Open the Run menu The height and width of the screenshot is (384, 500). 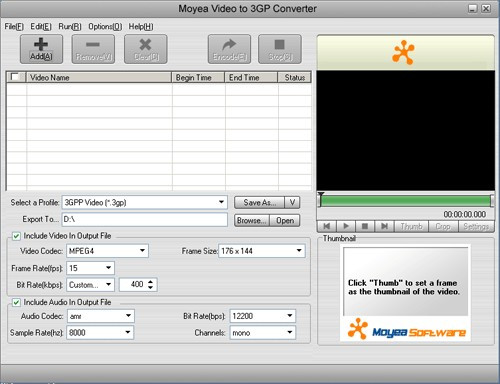pyautogui.click(x=70, y=27)
